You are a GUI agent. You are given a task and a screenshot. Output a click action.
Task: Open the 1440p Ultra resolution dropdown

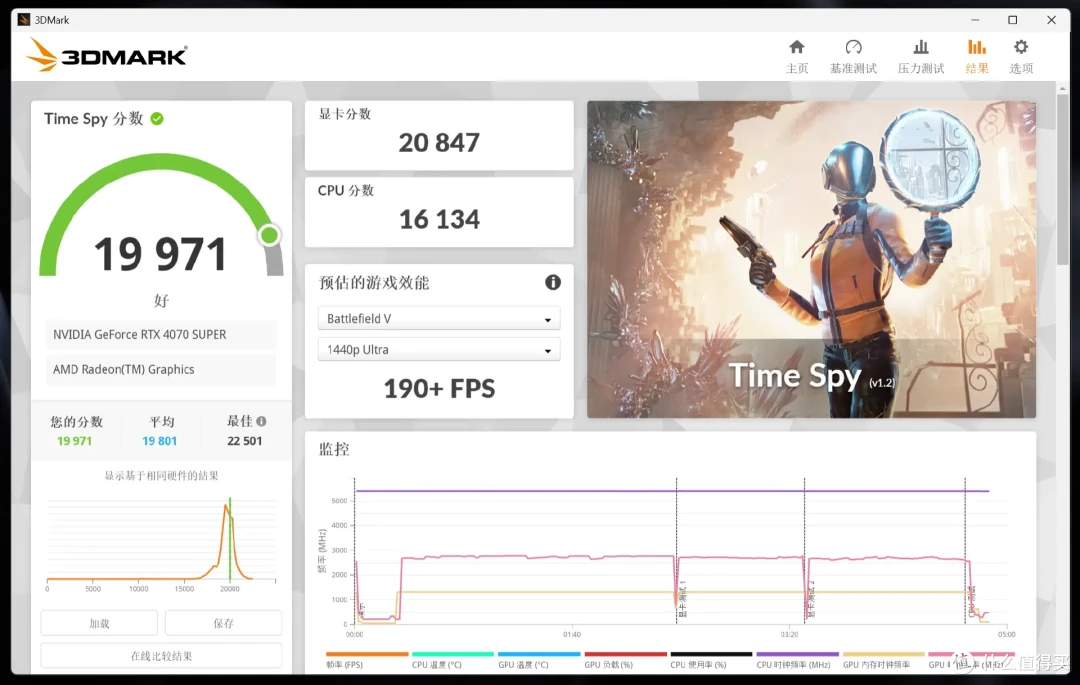(x=439, y=350)
